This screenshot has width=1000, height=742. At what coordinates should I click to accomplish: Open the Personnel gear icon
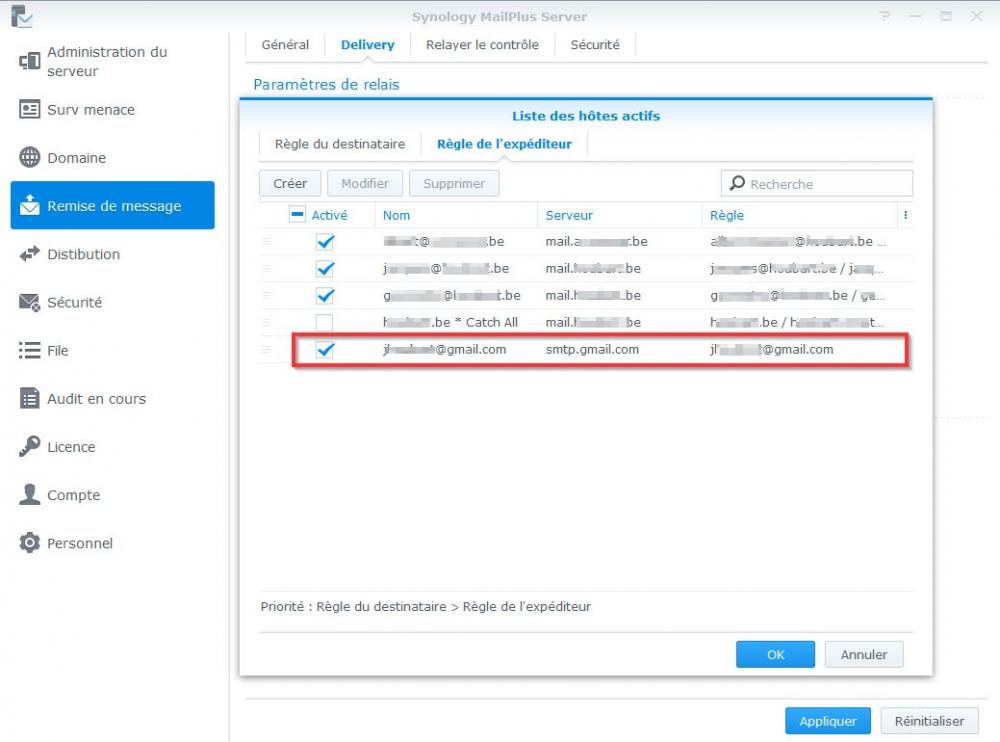click(29, 542)
